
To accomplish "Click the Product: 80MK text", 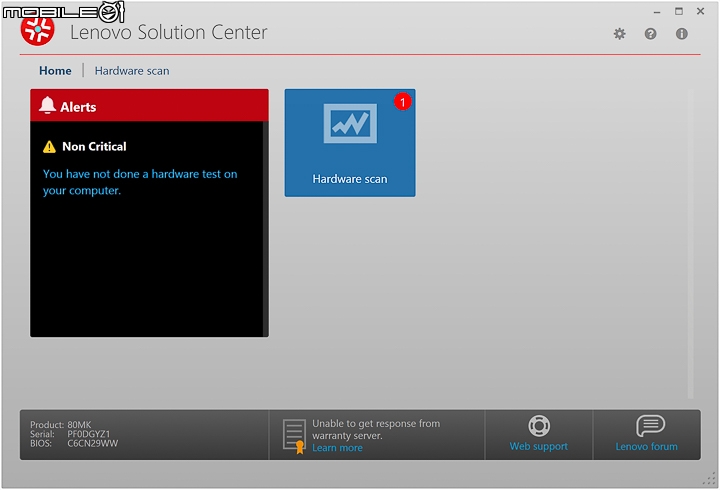I will (61, 425).
